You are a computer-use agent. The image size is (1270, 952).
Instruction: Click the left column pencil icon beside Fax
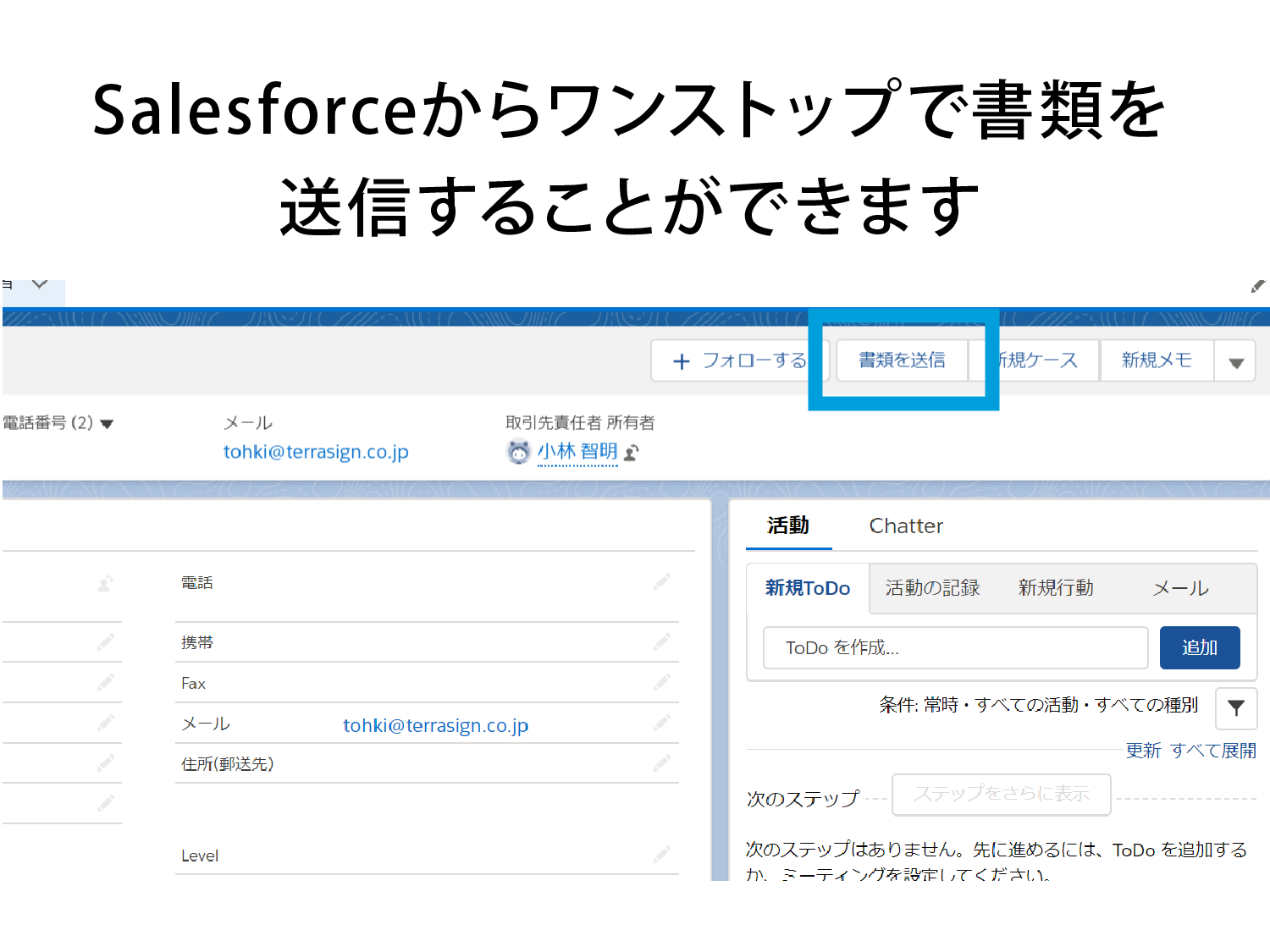105,682
